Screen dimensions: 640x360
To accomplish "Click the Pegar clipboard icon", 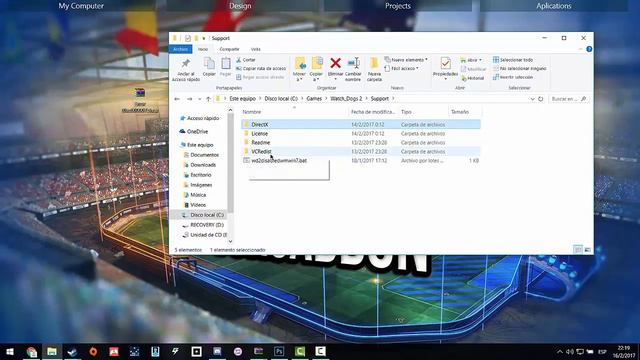I will pyautogui.click(x=226, y=64).
